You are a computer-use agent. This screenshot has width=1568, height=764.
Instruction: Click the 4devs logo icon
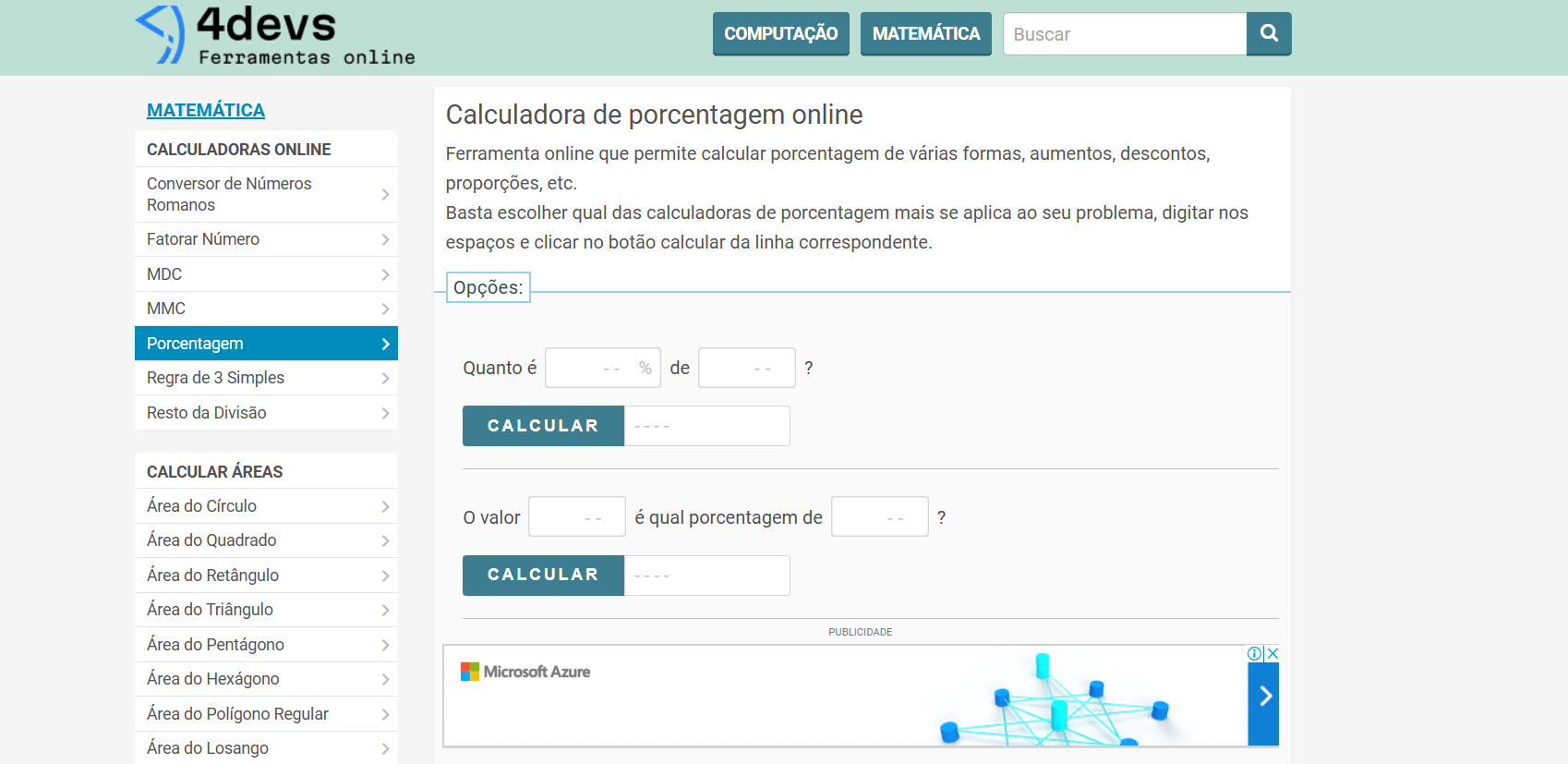[x=161, y=34]
